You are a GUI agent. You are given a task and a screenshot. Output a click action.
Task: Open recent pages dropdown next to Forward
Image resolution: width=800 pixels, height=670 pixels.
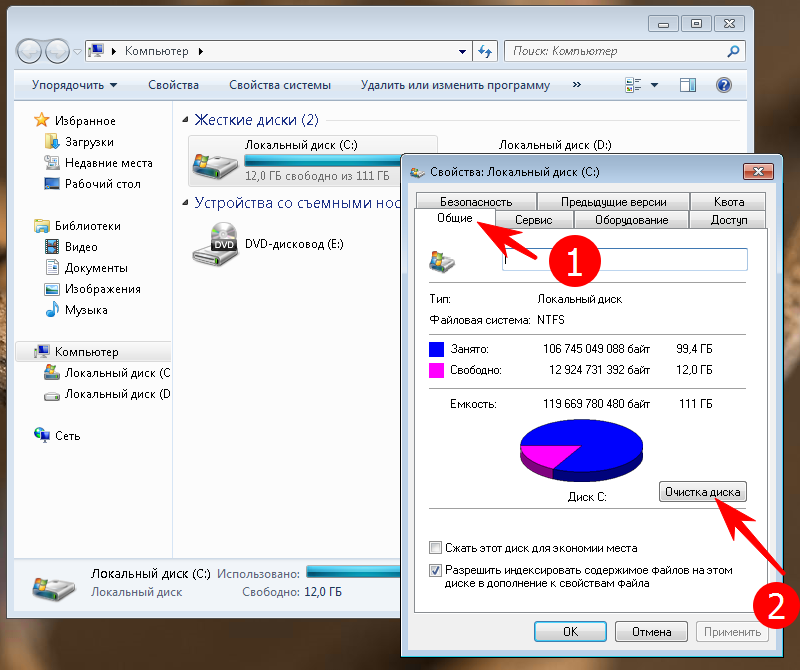coord(77,52)
